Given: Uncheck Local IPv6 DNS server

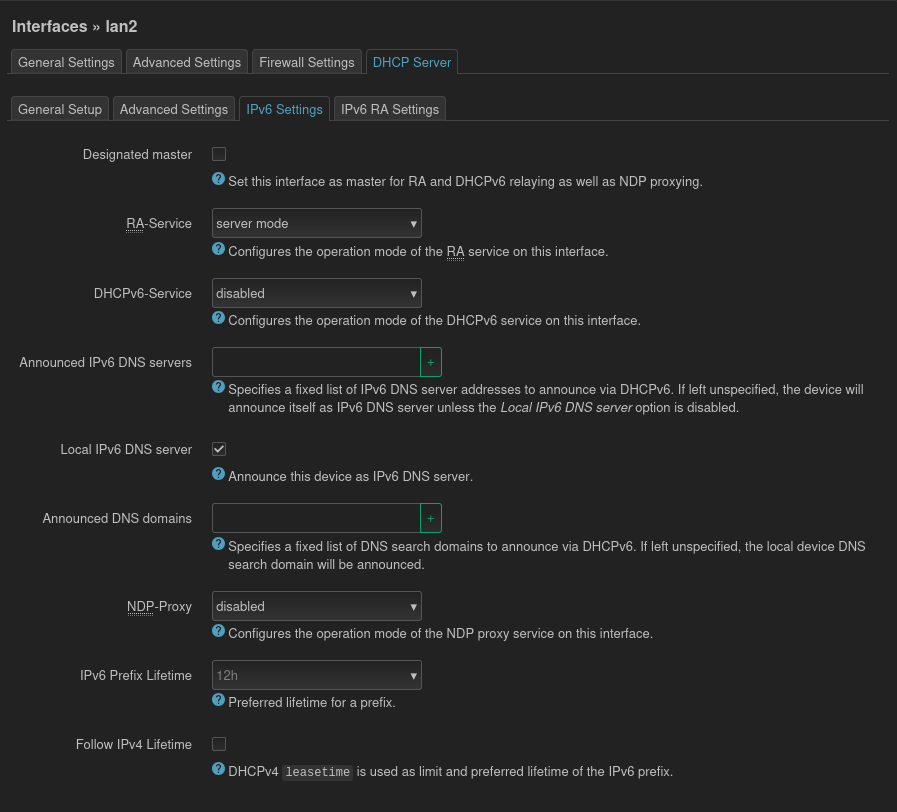Looking at the screenshot, I should (x=219, y=449).
